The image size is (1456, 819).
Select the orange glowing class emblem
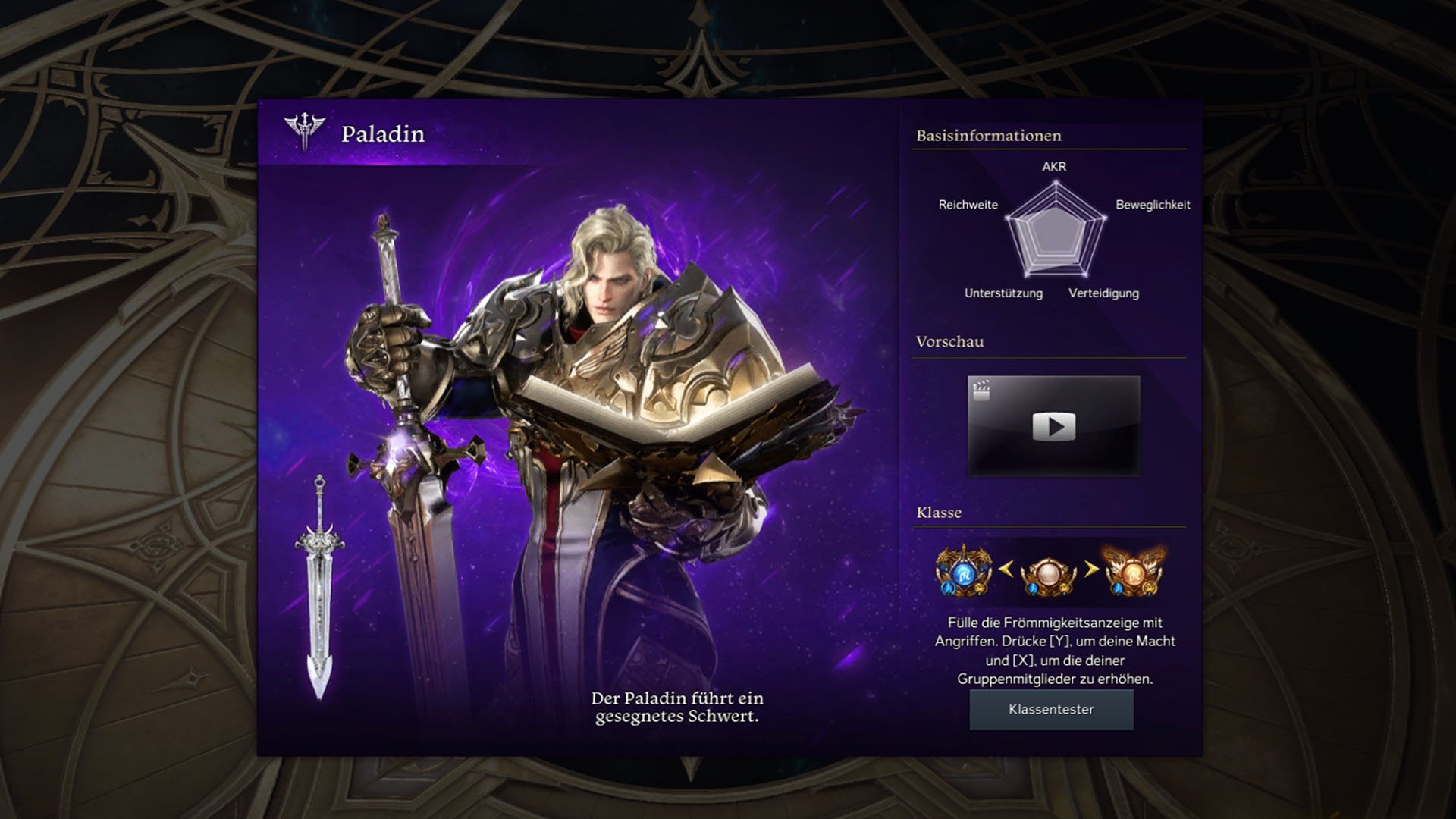point(1133,570)
